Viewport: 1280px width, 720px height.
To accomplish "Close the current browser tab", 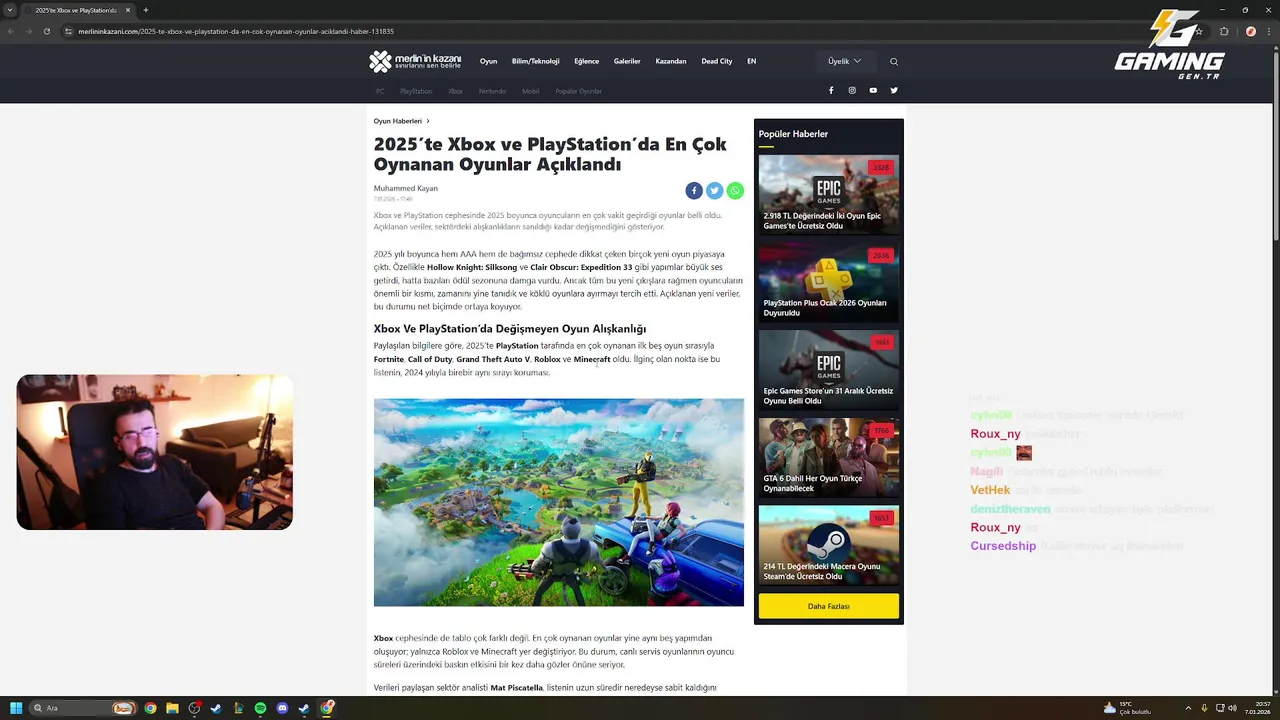I will point(128,10).
